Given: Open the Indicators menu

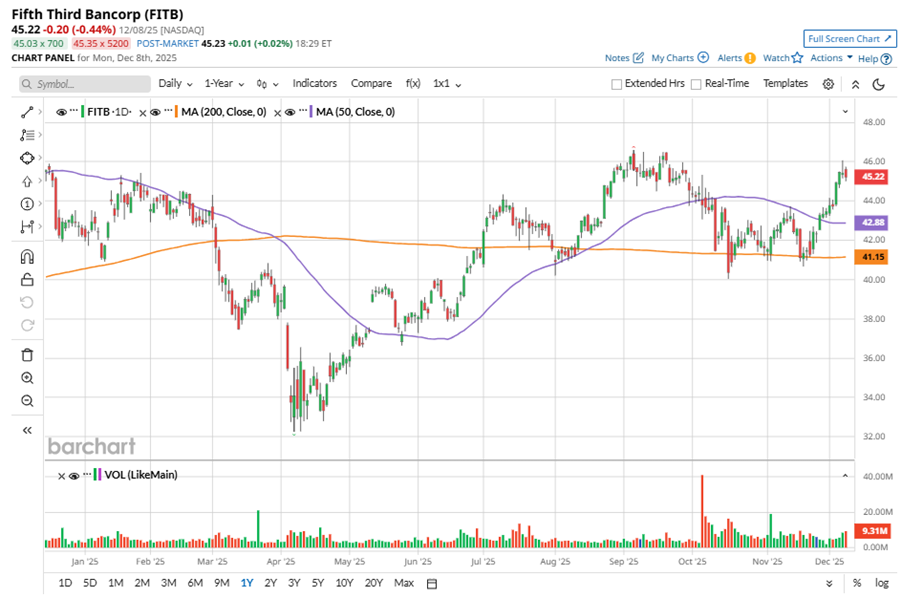Looking at the screenshot, I should [315, 83].
